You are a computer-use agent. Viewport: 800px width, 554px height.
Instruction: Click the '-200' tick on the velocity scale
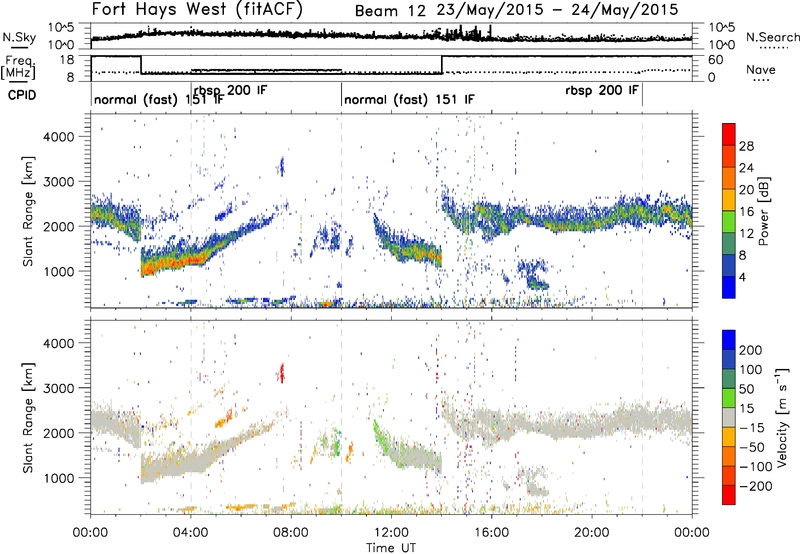tap(756, 486)
